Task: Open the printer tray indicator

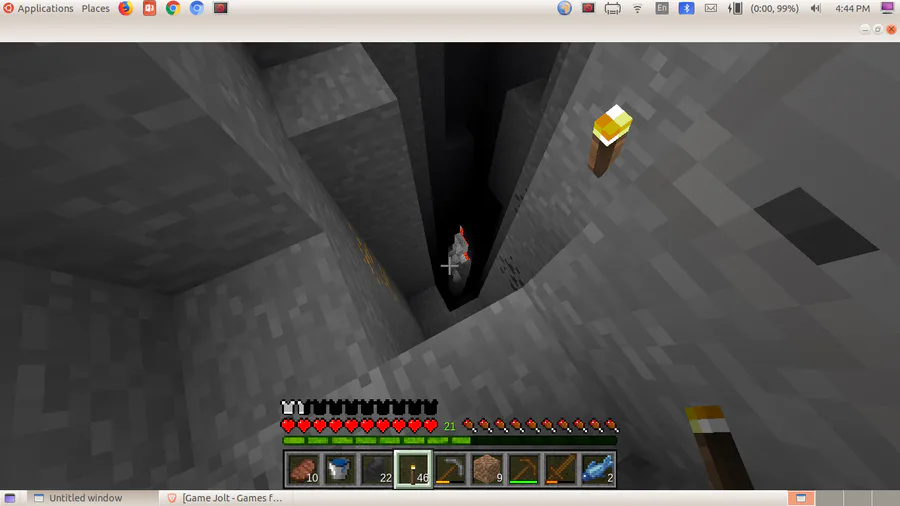Action: (x=612, y=9)
